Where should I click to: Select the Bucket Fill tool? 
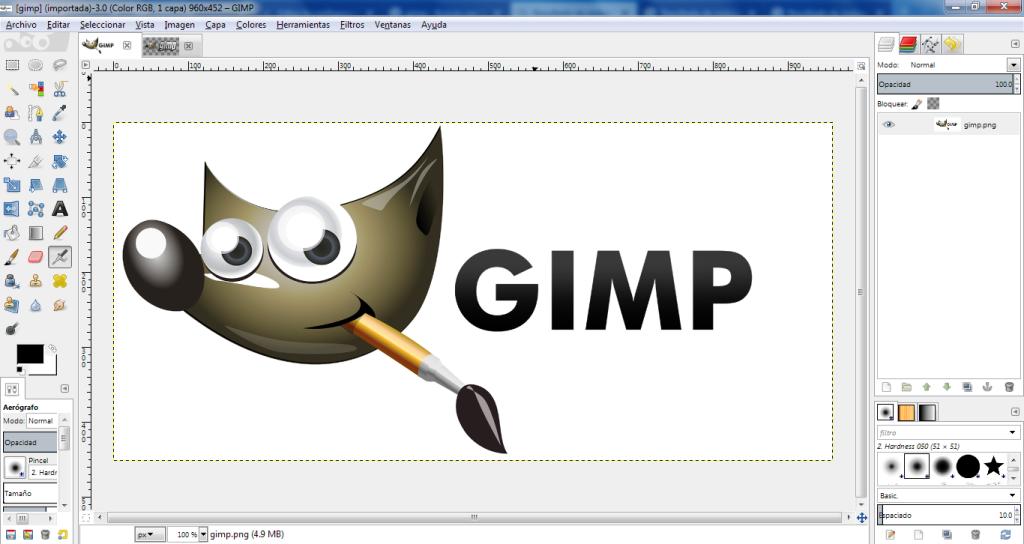pyautogui.click(x=12, y=232)
